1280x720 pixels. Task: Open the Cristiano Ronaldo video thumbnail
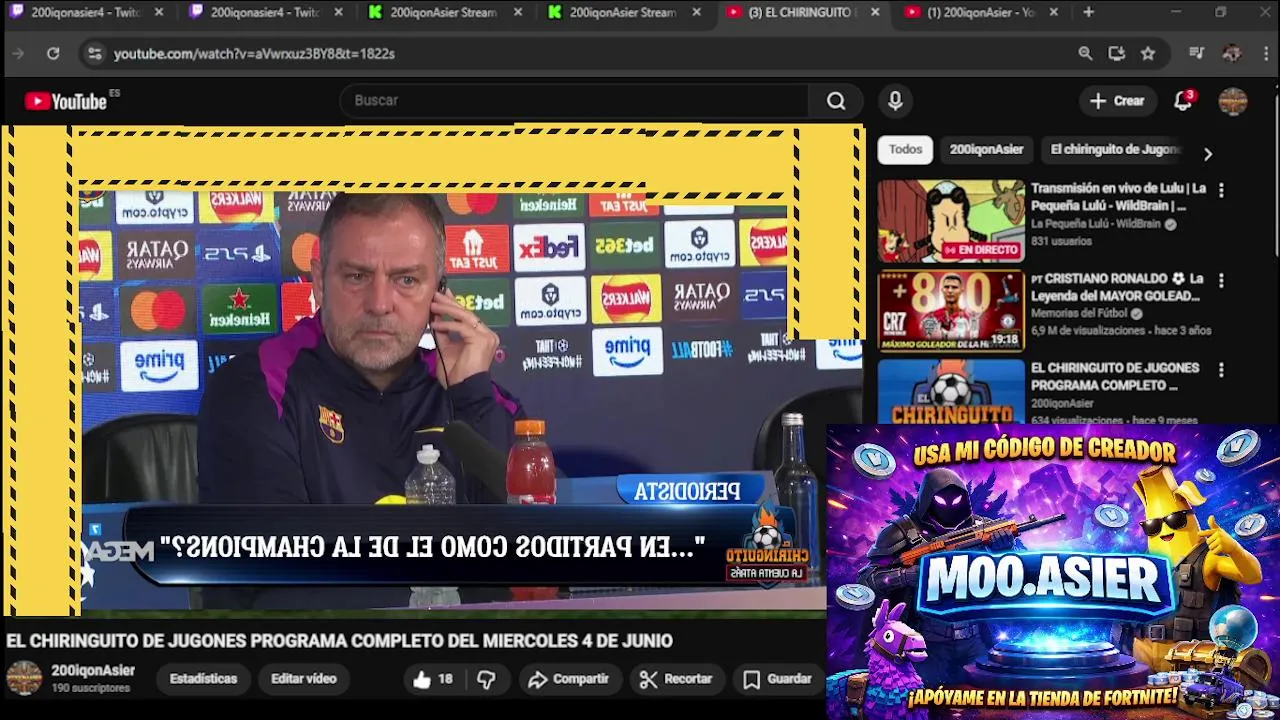[x=951, y=311]
